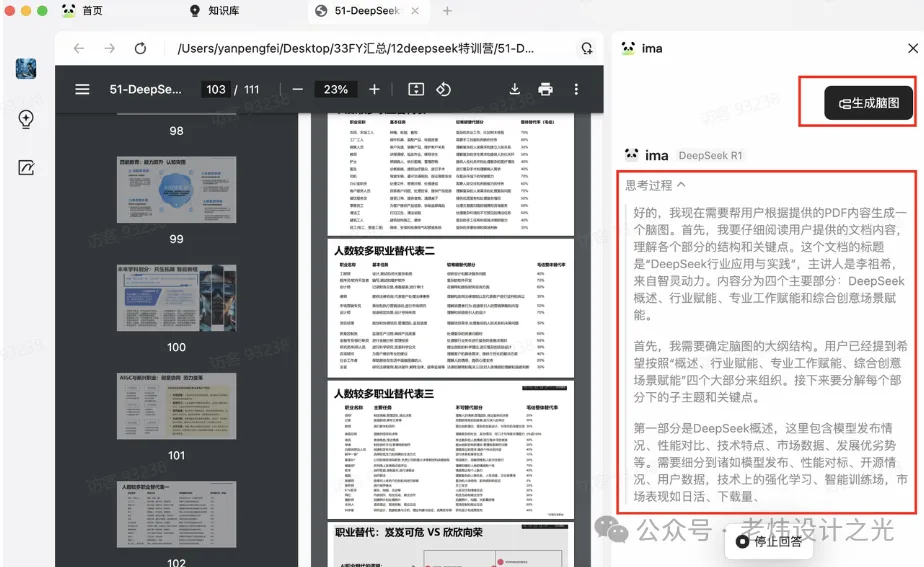The image size is (924, 567).
Task: Reload the page
Action: (x=140, y=48)
